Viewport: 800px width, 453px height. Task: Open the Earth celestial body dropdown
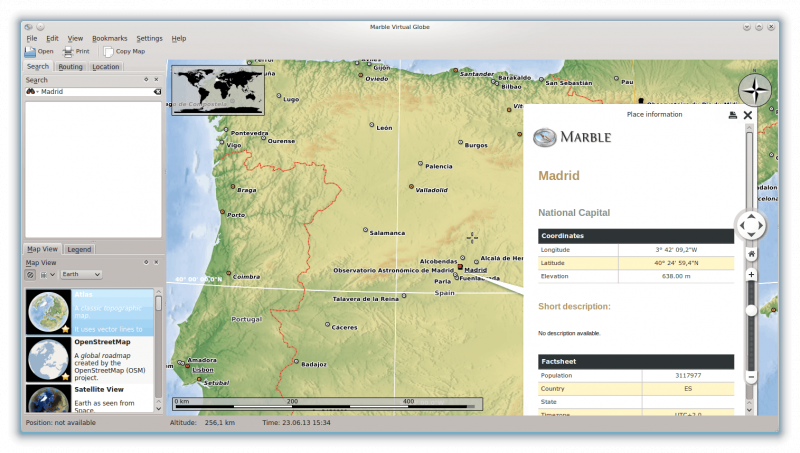pos(81,274)
